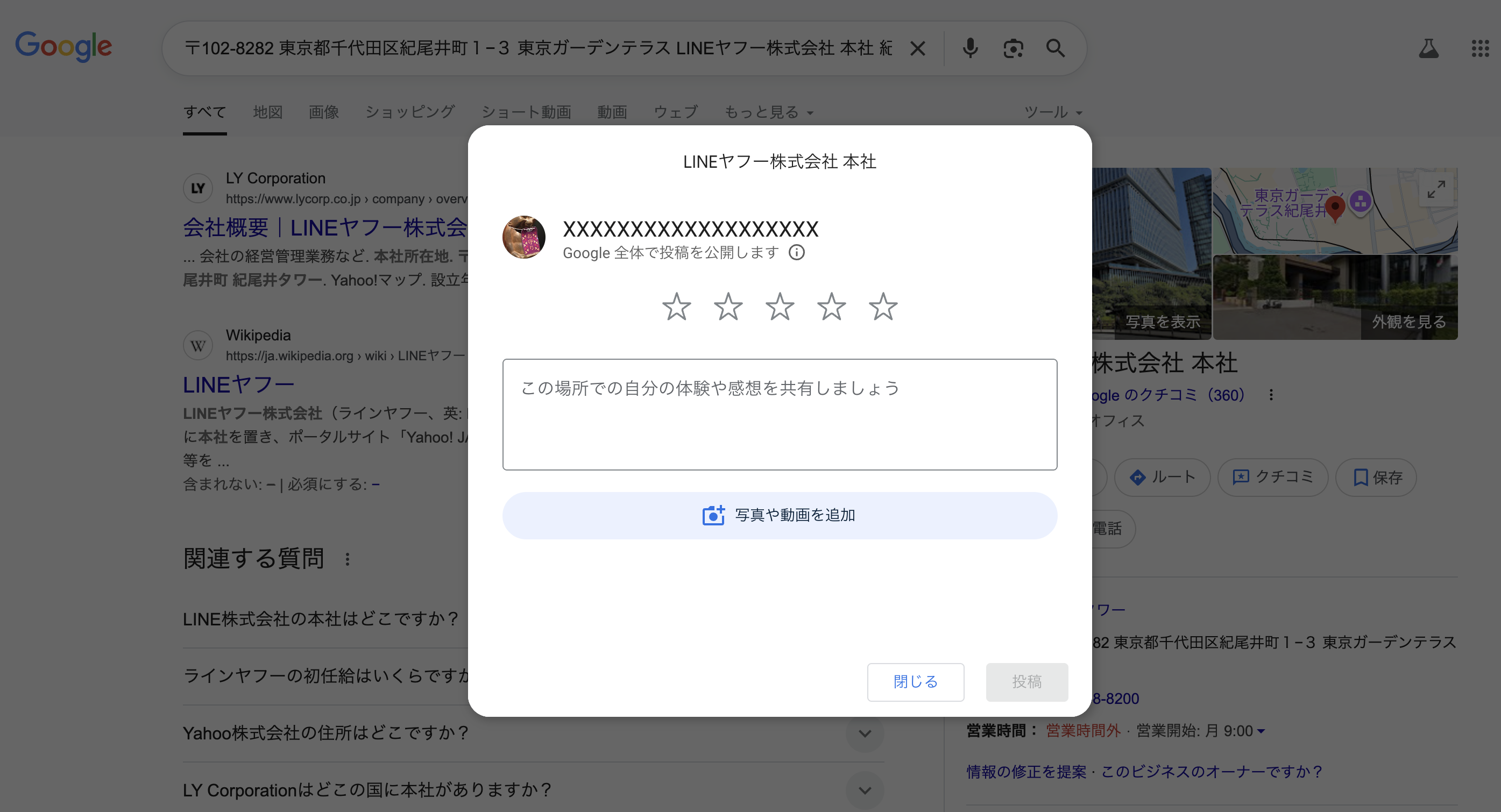Expand Yahoo株式会社の住所 question chevron
Image resolution: width=1501 pixels, height=812 pixels.
tap(865, 733)
